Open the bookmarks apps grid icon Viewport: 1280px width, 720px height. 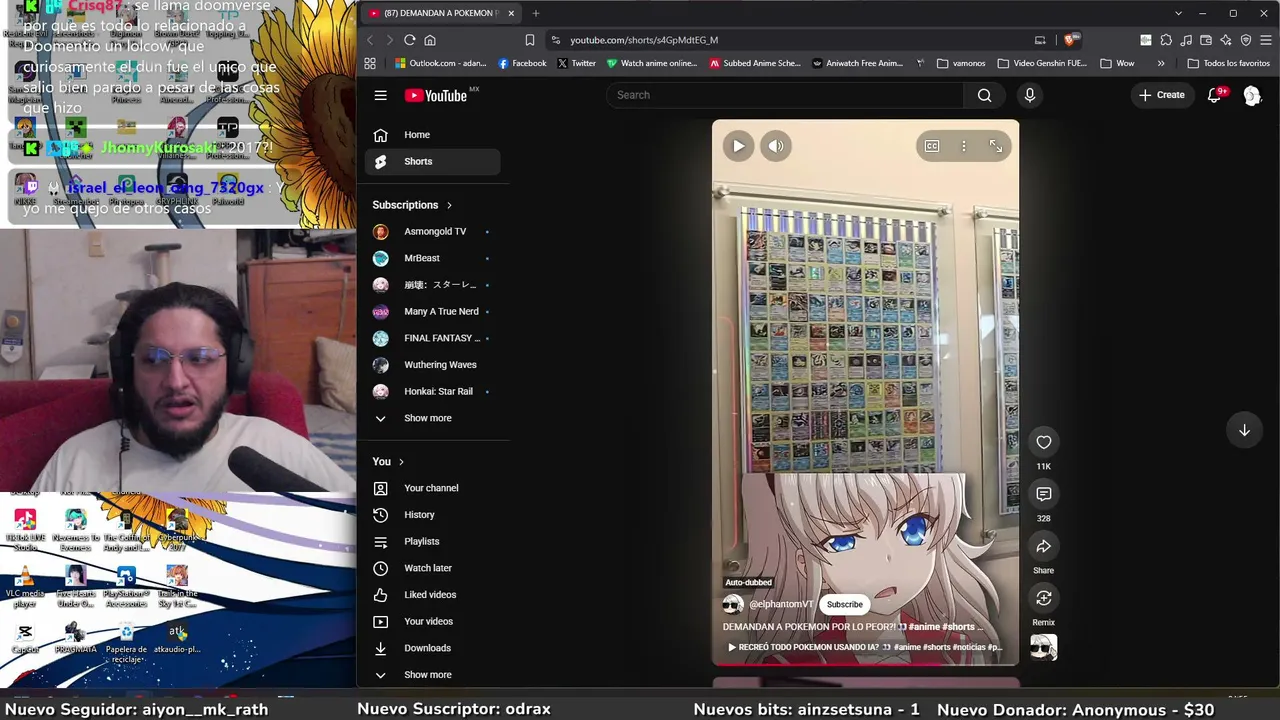pos(370,63)
